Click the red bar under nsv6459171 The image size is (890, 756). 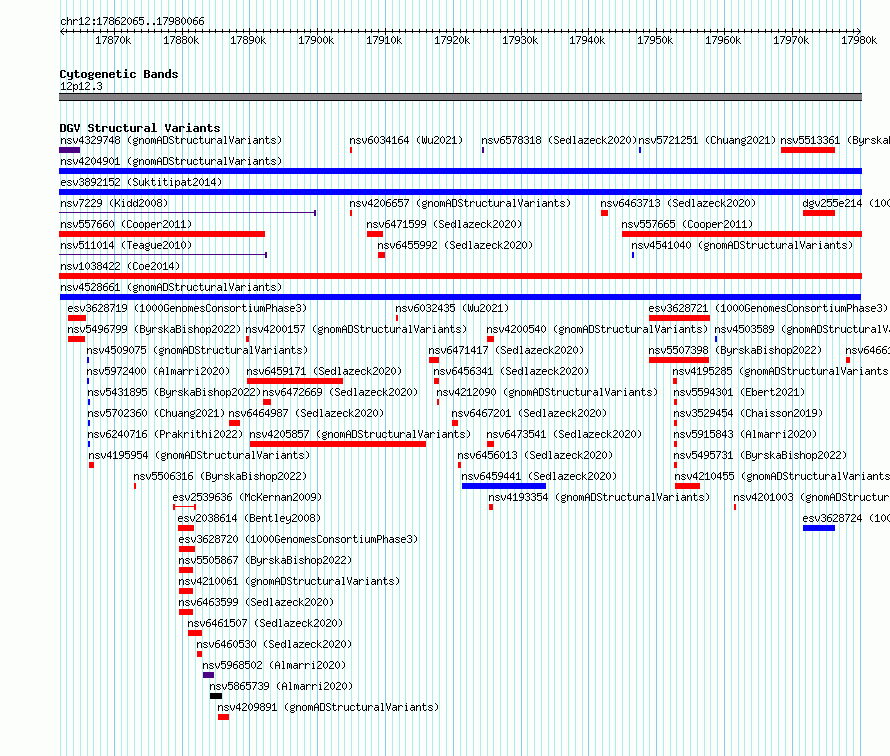point(295,381)
